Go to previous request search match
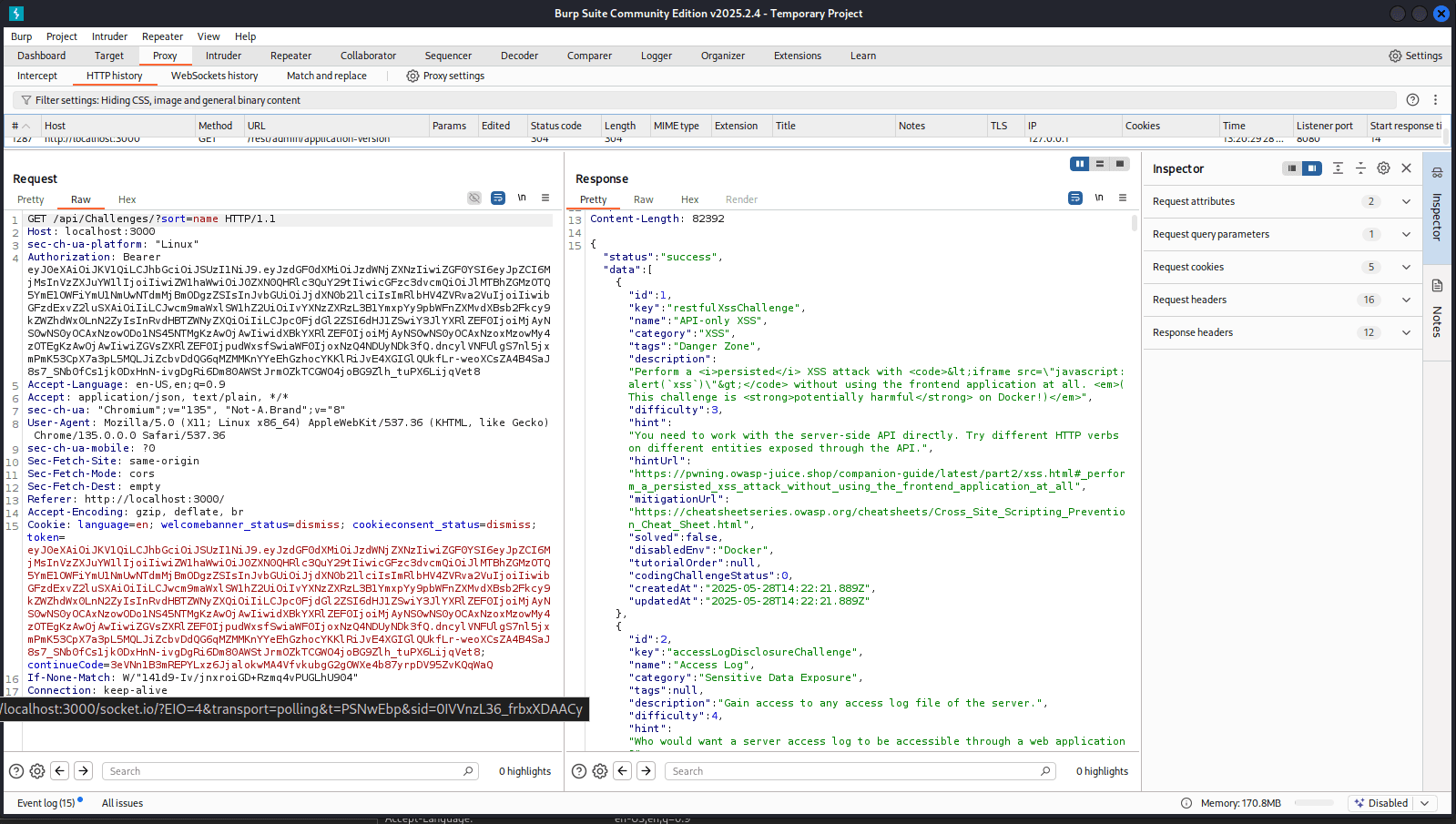 pyautogui.click(x=60, y=771)
